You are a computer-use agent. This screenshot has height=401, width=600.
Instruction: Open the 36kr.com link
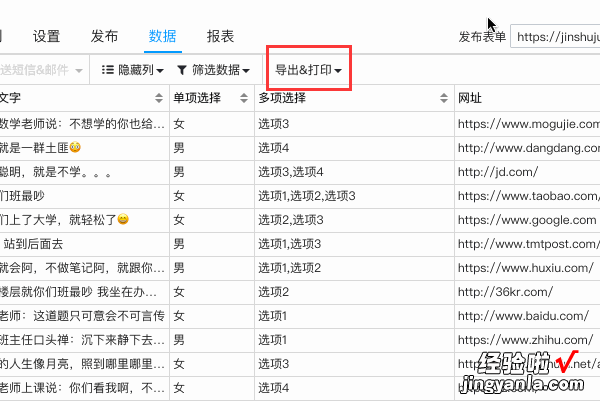[x=505, y=292]
